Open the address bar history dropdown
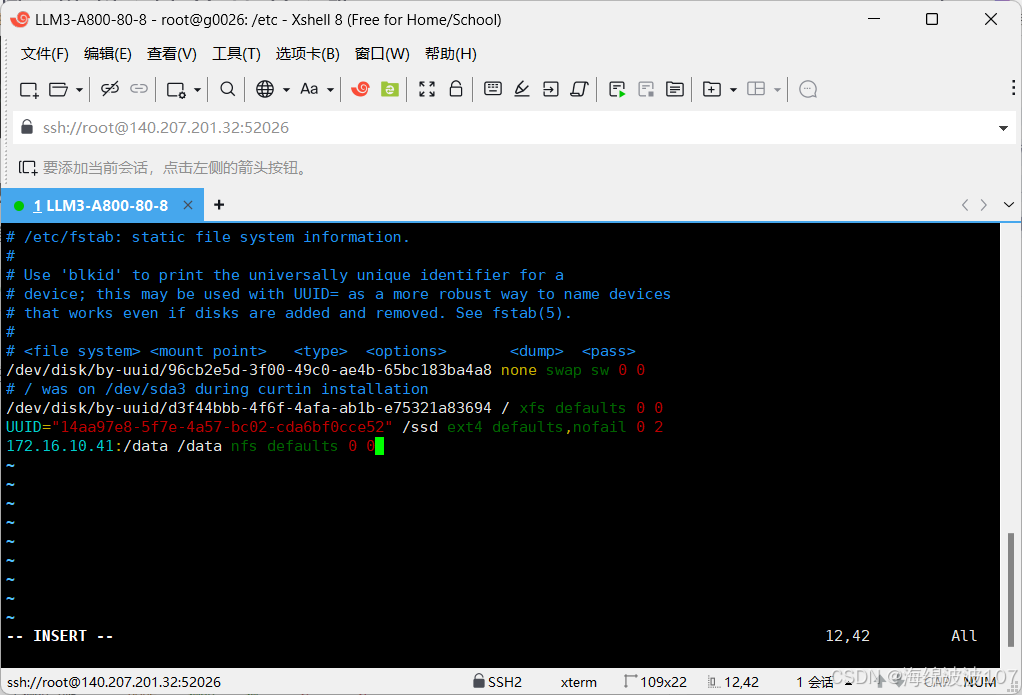This screenshot has height=695, width=1022. [1003, 128]
